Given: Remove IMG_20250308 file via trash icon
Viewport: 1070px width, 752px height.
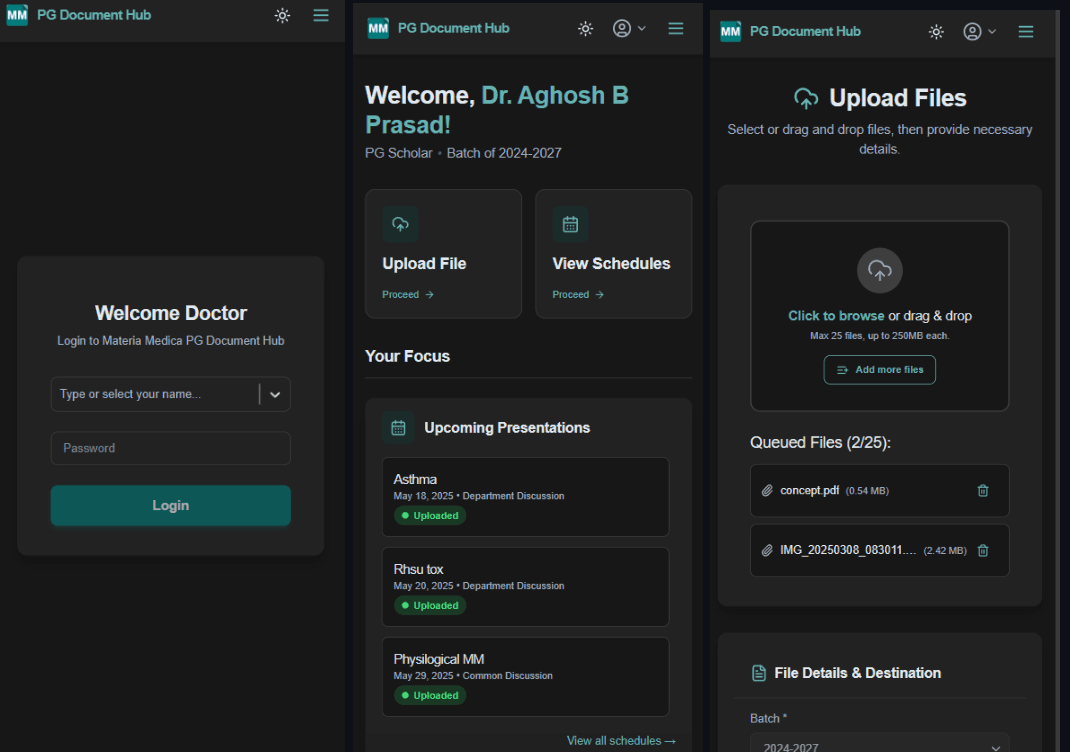Looking at the screenshot, I should (x=982, y=550).
